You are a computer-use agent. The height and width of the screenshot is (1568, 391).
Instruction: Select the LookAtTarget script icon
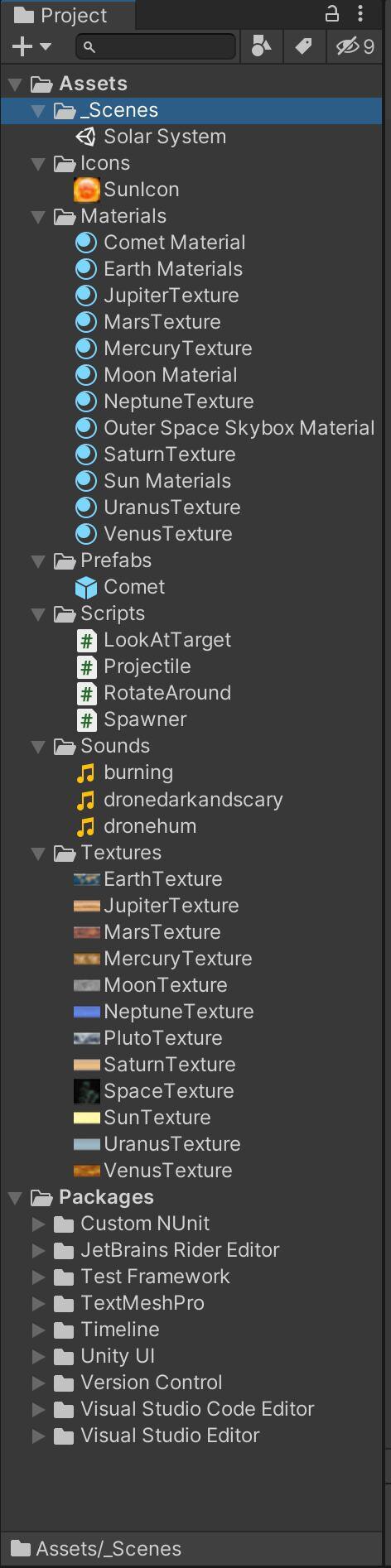pyautogui.click(x=86, y=640)
